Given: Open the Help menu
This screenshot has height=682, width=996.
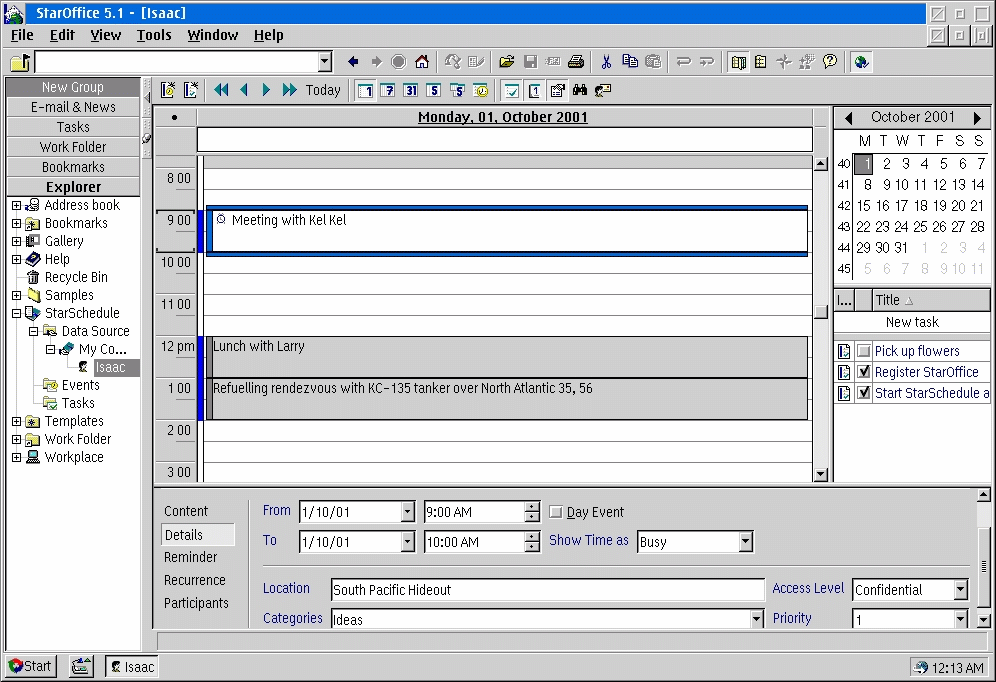Looking at the screenshot, I should click(x=269, y=36).
